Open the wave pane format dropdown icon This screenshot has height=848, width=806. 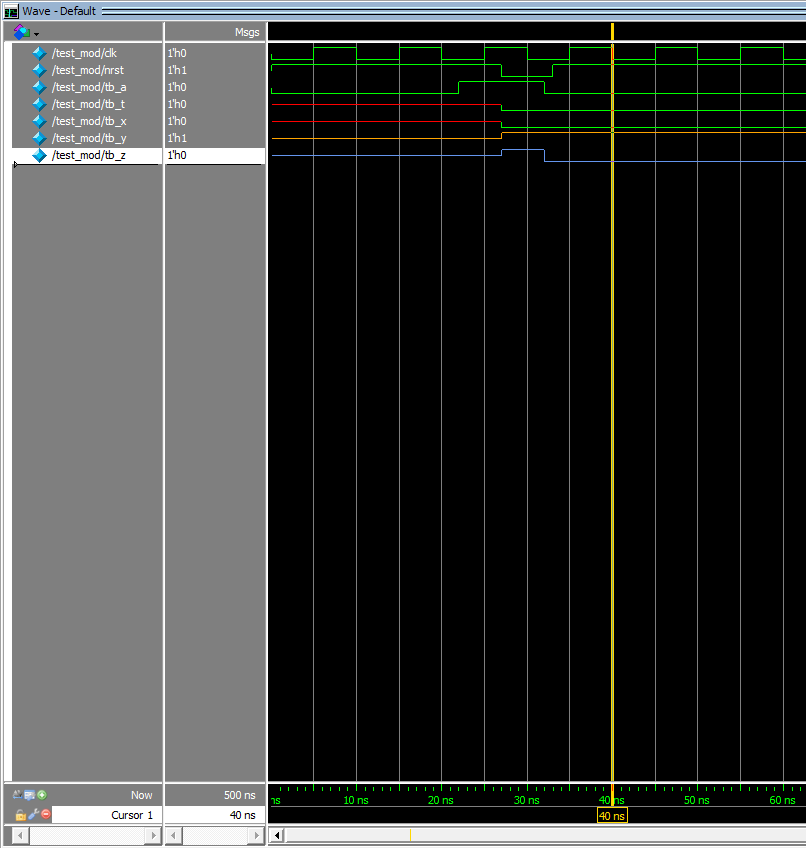click(22, 32)
